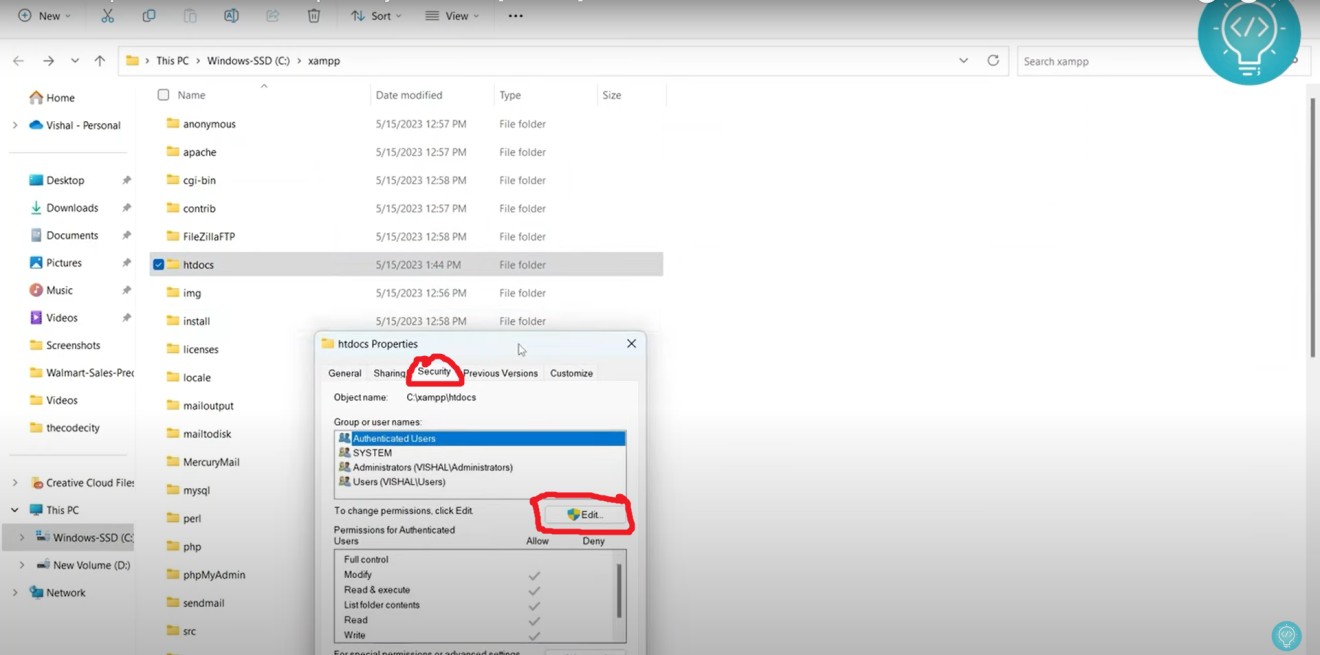
Task: Uncheck the htdocs folder checkbox
Action: pyautogui.click(x=159, y=265)
